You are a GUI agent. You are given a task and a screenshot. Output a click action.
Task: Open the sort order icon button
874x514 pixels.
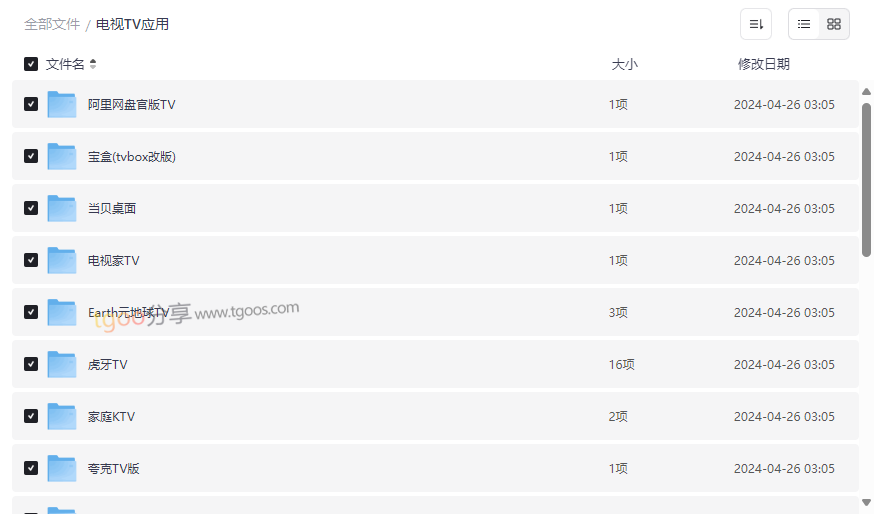tap(756, 24)
